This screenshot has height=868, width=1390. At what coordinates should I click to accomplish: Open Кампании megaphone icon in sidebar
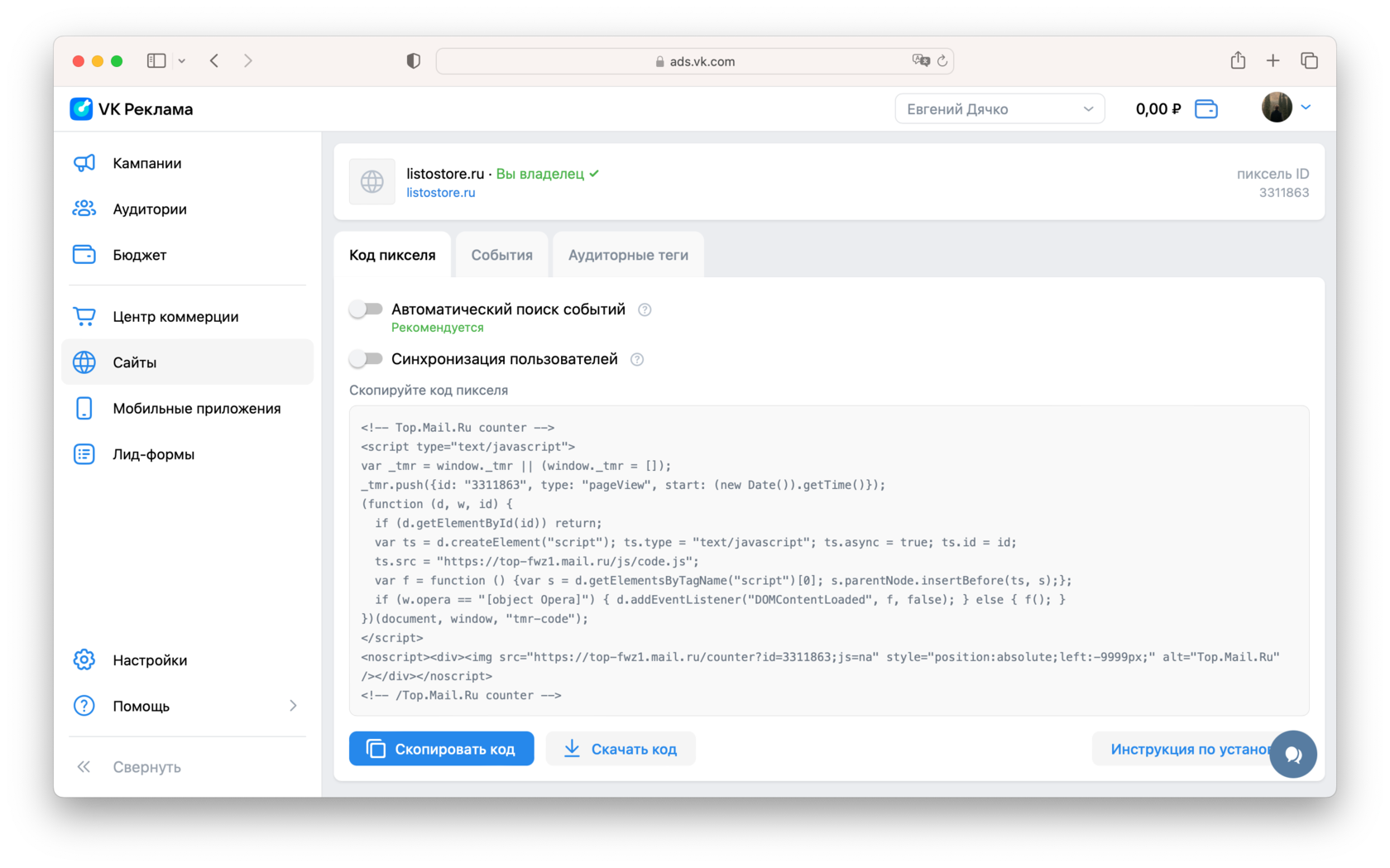point(84,163)
